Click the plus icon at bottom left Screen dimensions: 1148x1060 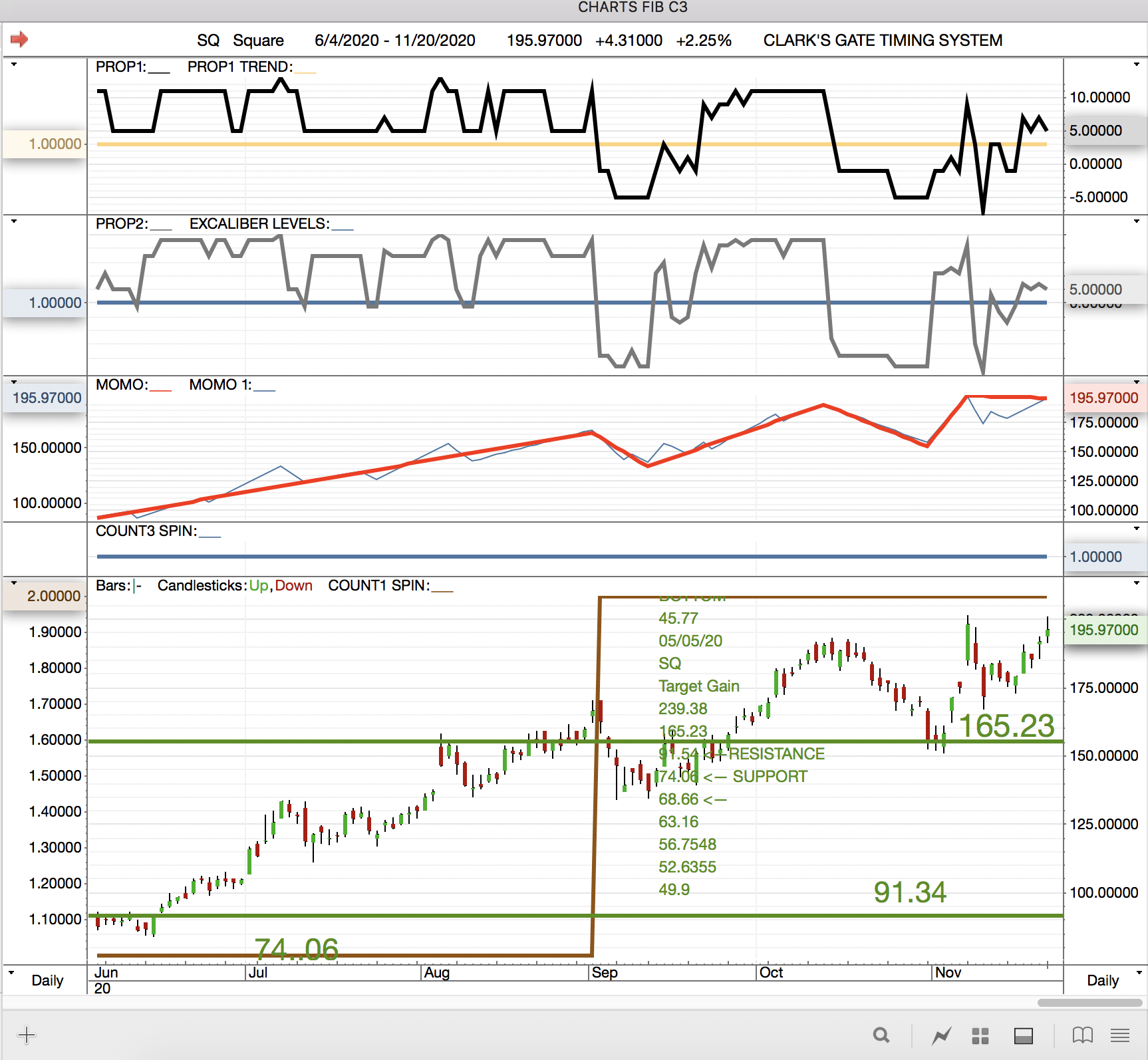click(x=27, y=1035)
